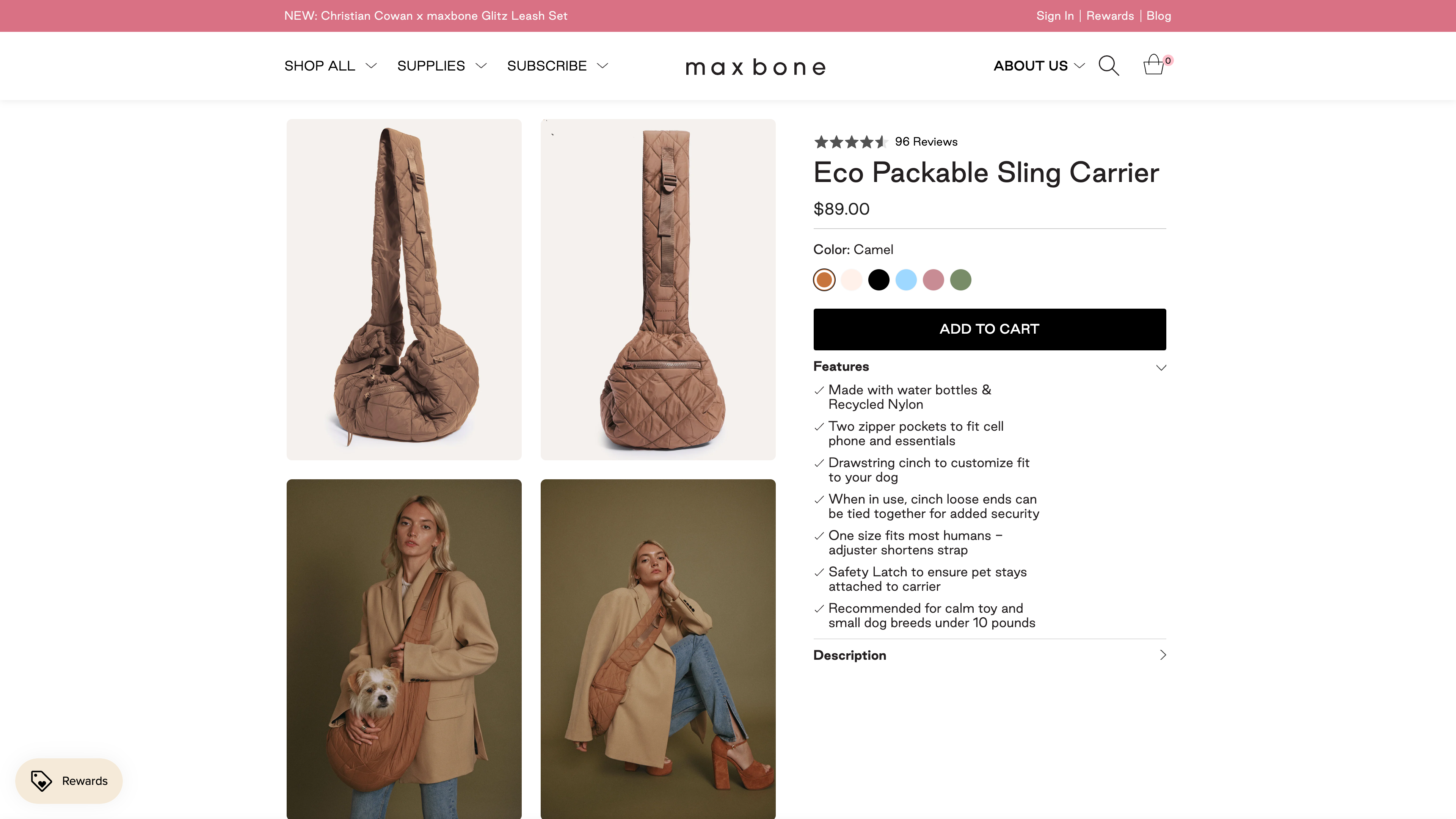Viewport: 1456px width, 819px height.
Task: Choose the cream white color swatch
Action: pyautogui.click(x=851, y=280)
